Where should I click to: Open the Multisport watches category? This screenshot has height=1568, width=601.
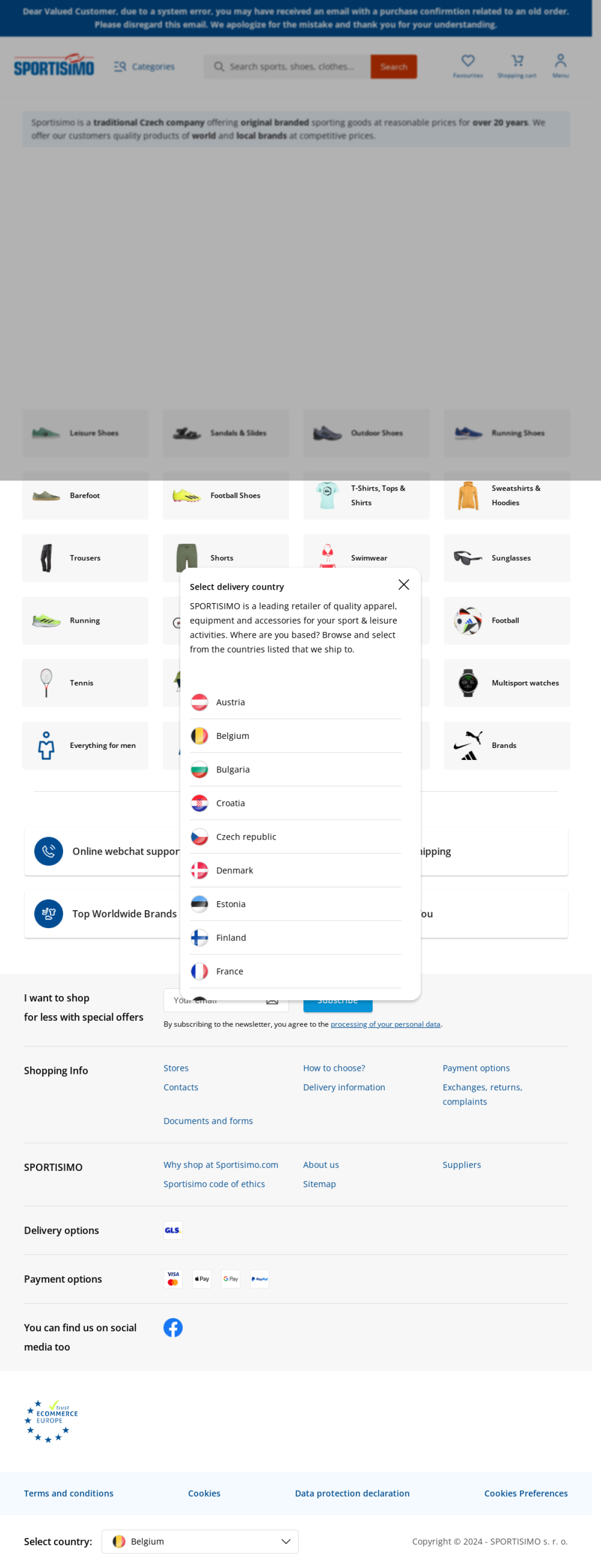click(x=507, y=682)
